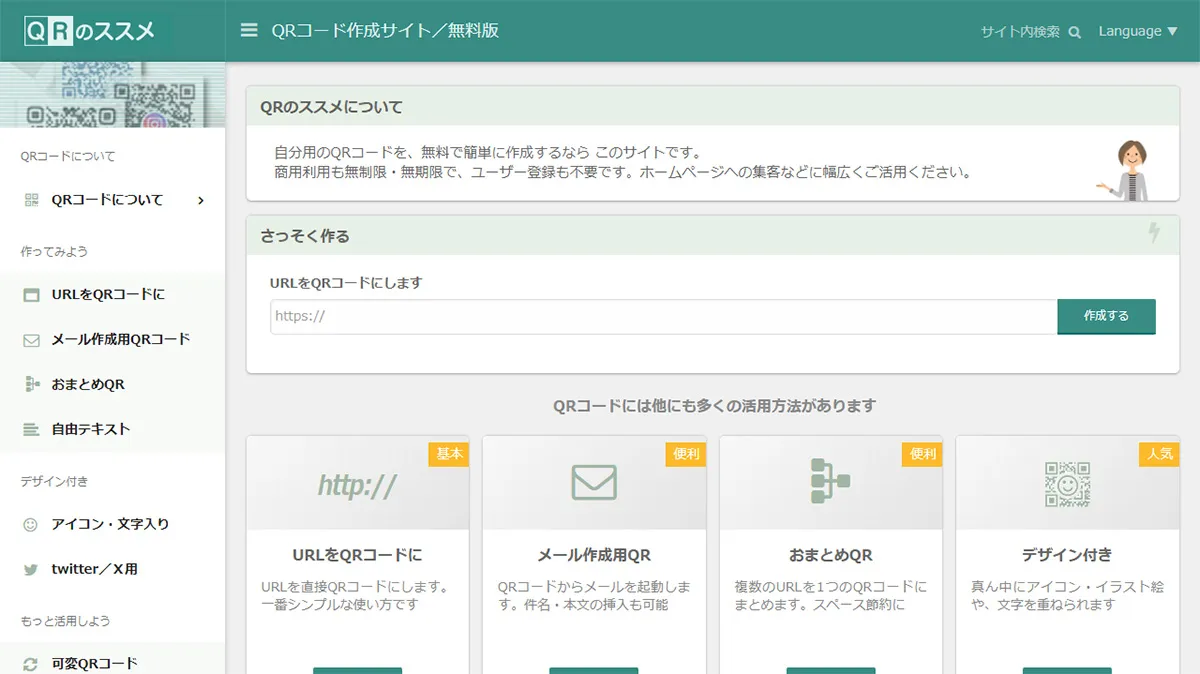Click the QR smiley graphic on デザイン付き card
Image resolution: width=1200 pixels, height=674 pixels.
coord(1066,482)
